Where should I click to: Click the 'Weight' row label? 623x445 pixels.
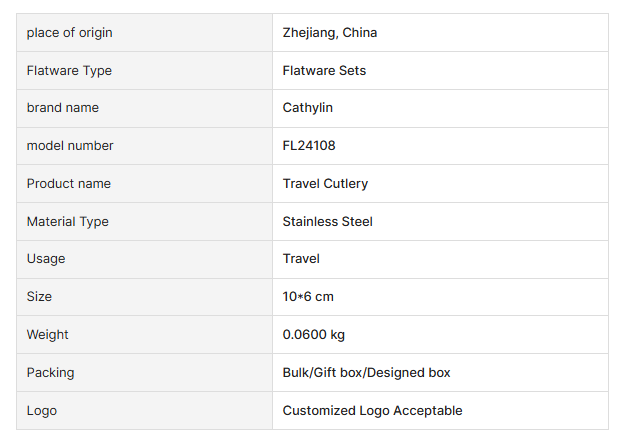(x=48, y=335)
